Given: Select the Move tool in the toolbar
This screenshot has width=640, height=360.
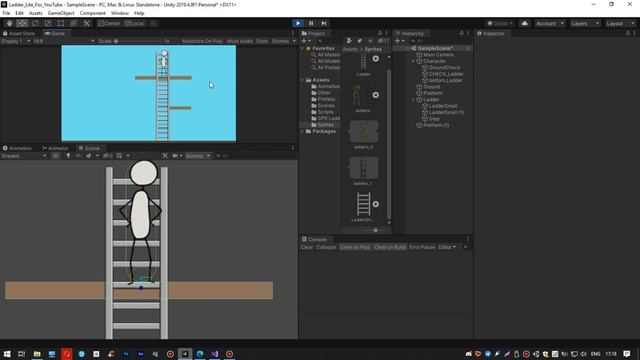Looking at the screenshot, I should (x=22, y=23).
